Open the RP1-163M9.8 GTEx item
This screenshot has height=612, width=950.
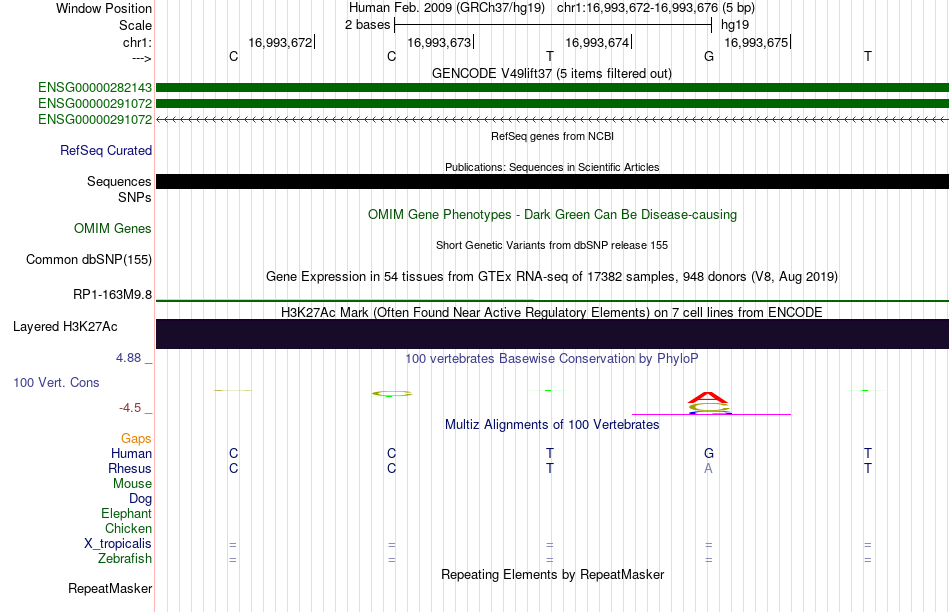(x=112, y=294)
